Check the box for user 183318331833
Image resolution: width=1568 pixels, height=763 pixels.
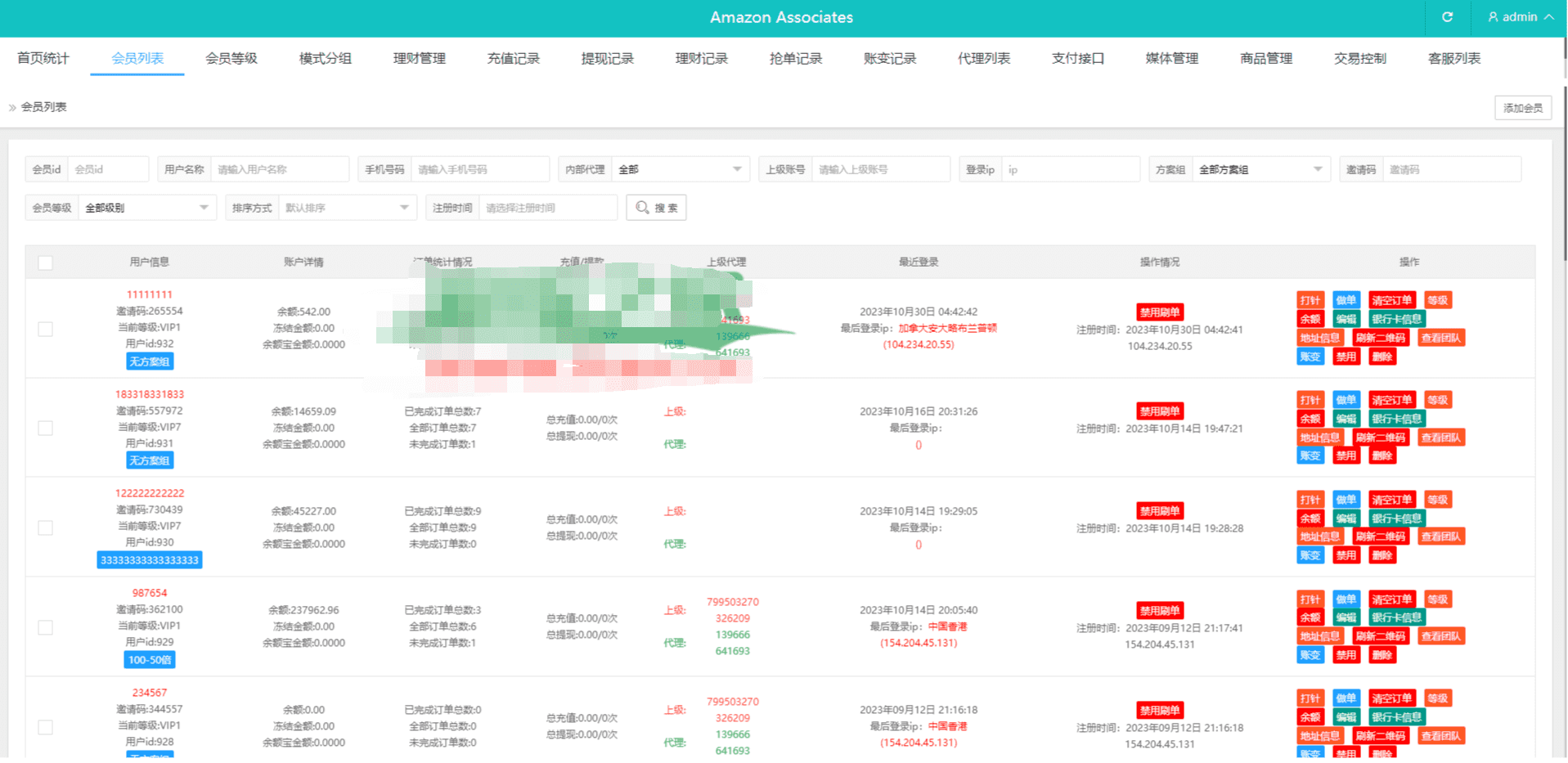pos(46,429)
